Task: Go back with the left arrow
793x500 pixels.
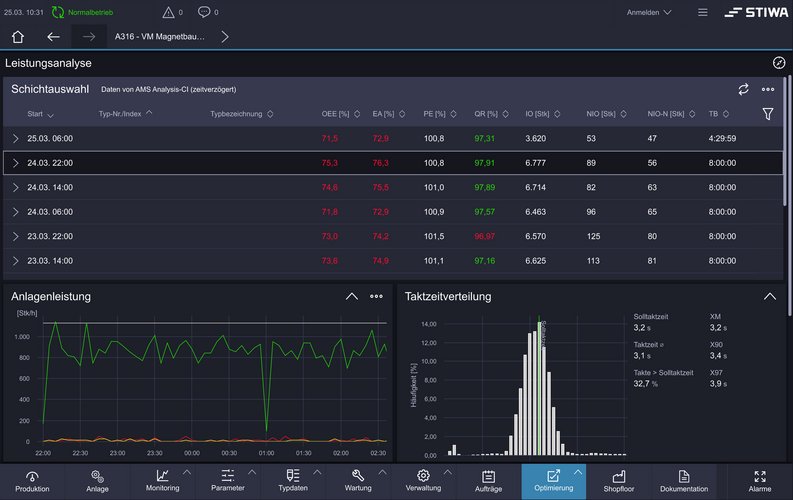Action: [54, 37]
